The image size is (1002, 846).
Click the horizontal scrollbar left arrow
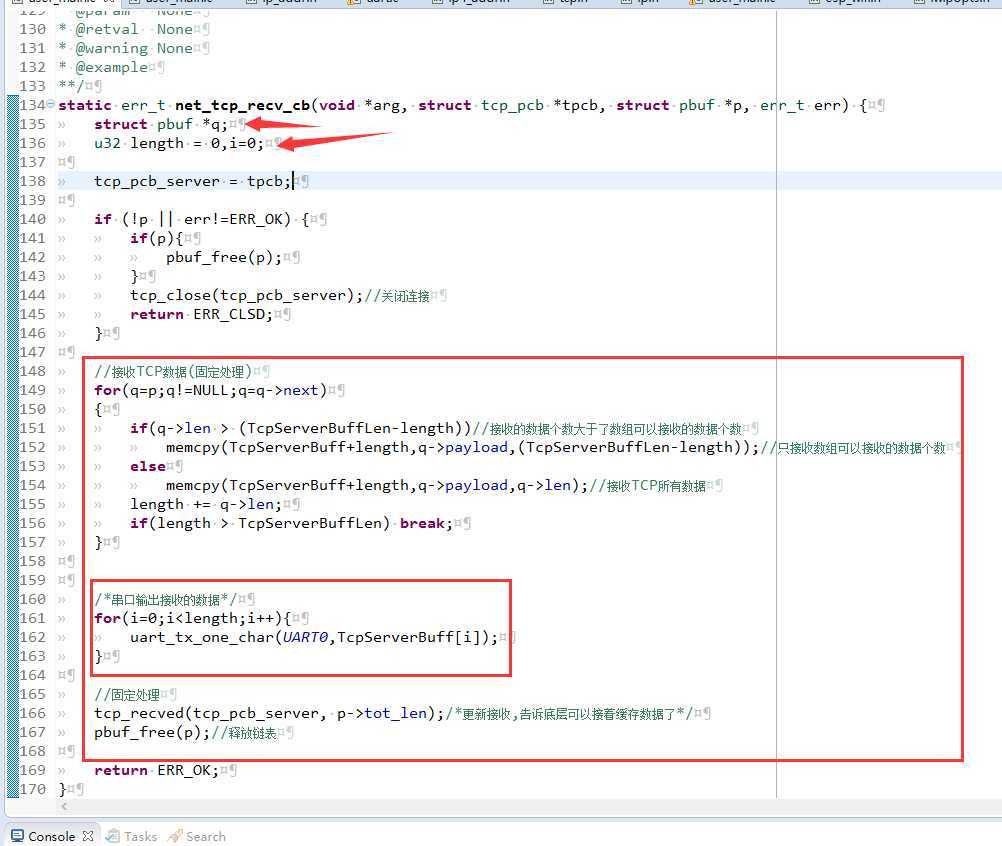coord(63,806)
